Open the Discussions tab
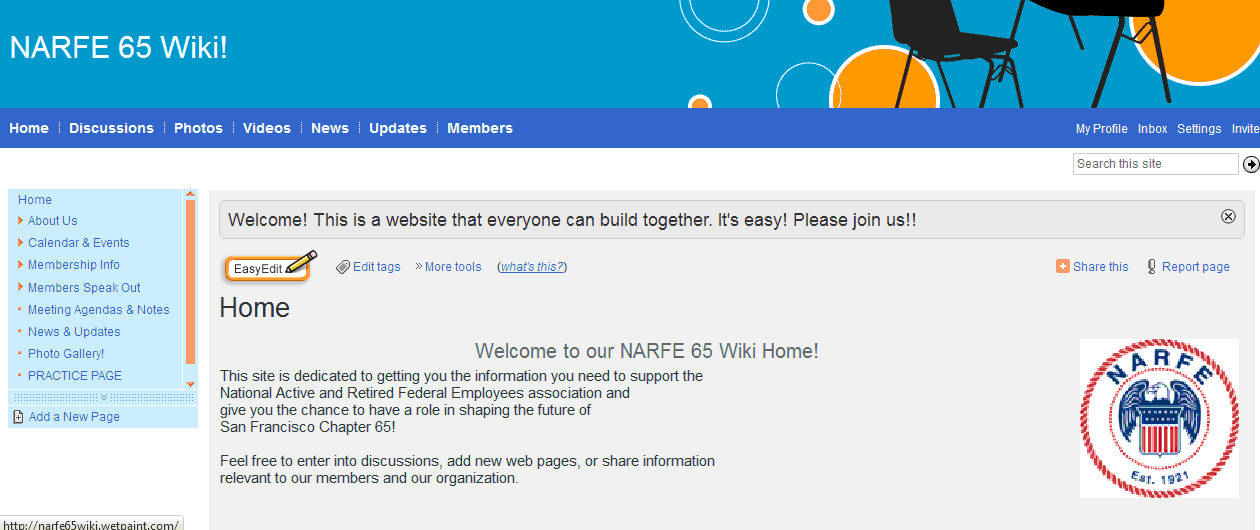The image size is (1260, 530). pos(111,128)
